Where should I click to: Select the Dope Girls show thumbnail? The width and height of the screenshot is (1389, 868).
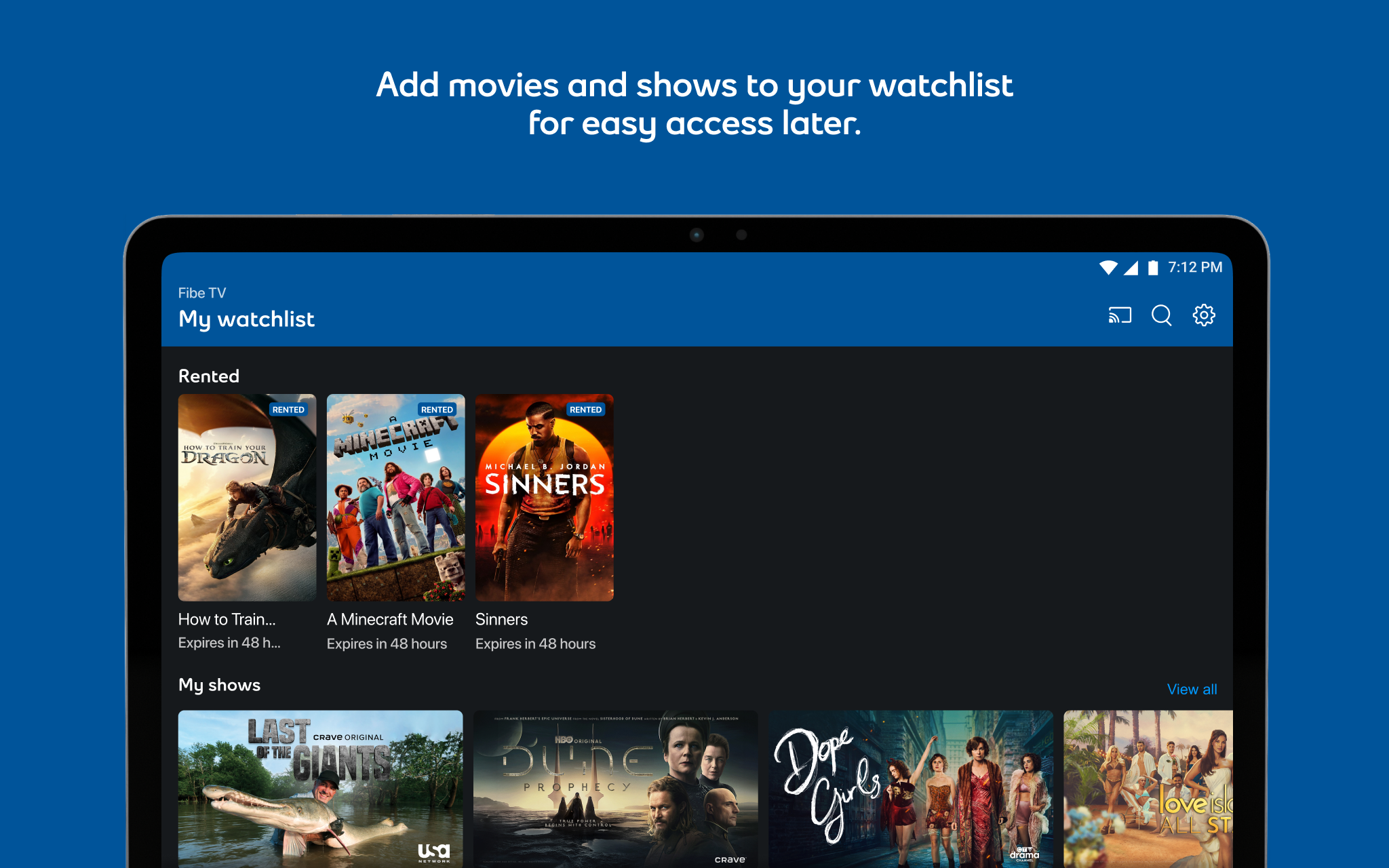click(910, 789)
